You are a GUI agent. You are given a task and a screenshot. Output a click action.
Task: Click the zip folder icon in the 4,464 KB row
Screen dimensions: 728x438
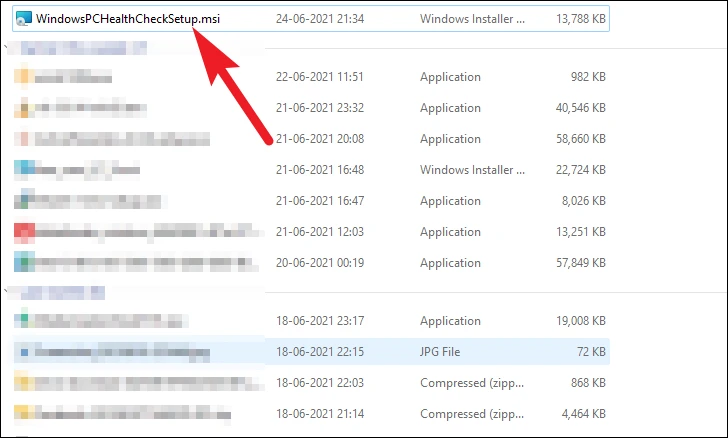24,413
